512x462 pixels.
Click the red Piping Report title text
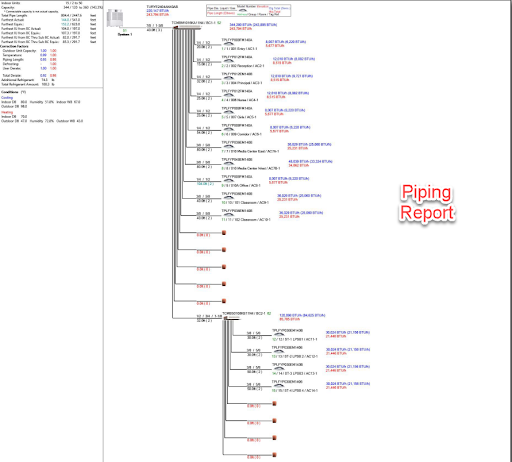[427, 202]
